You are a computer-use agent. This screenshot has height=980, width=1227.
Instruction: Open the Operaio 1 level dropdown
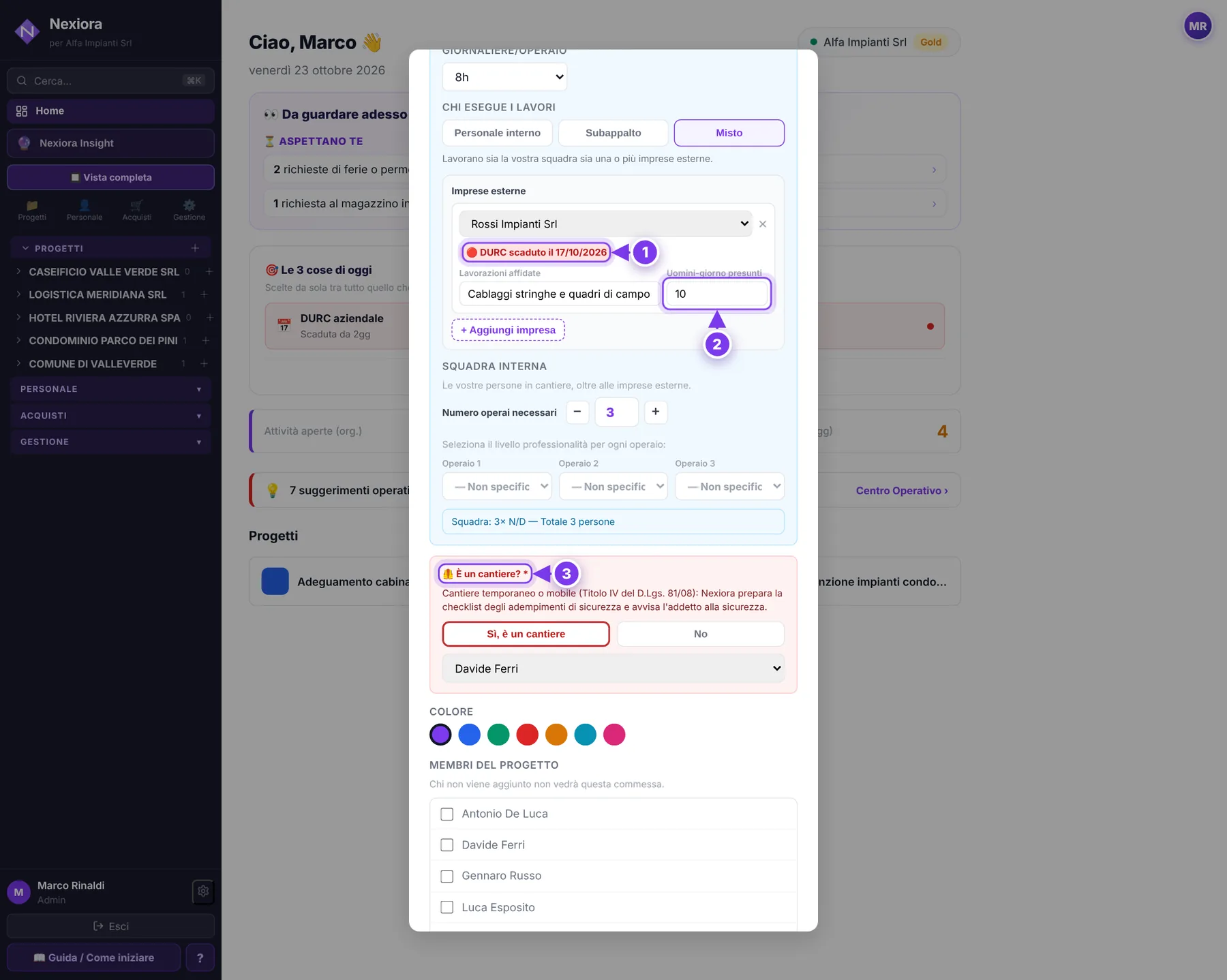pos(497,487)
